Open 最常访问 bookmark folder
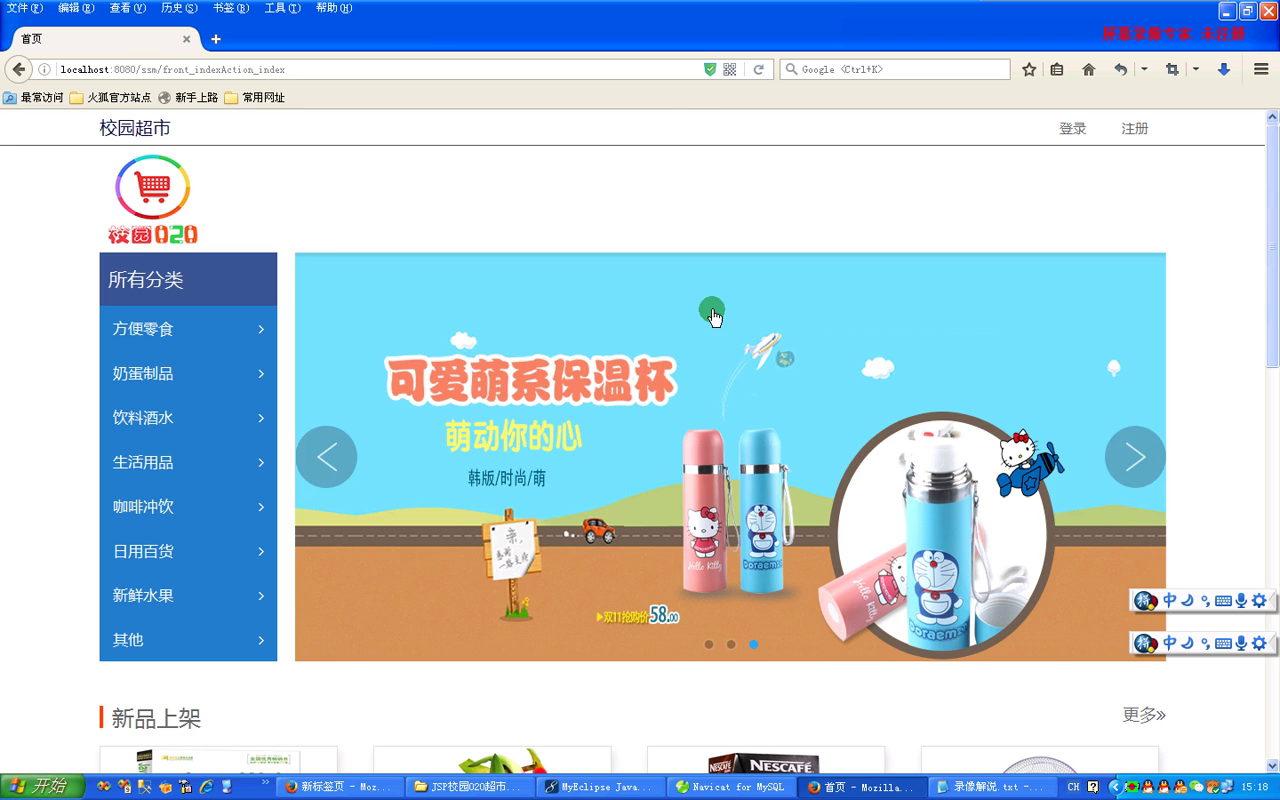This screenshot has width=1280, height=800. [33, 98]
